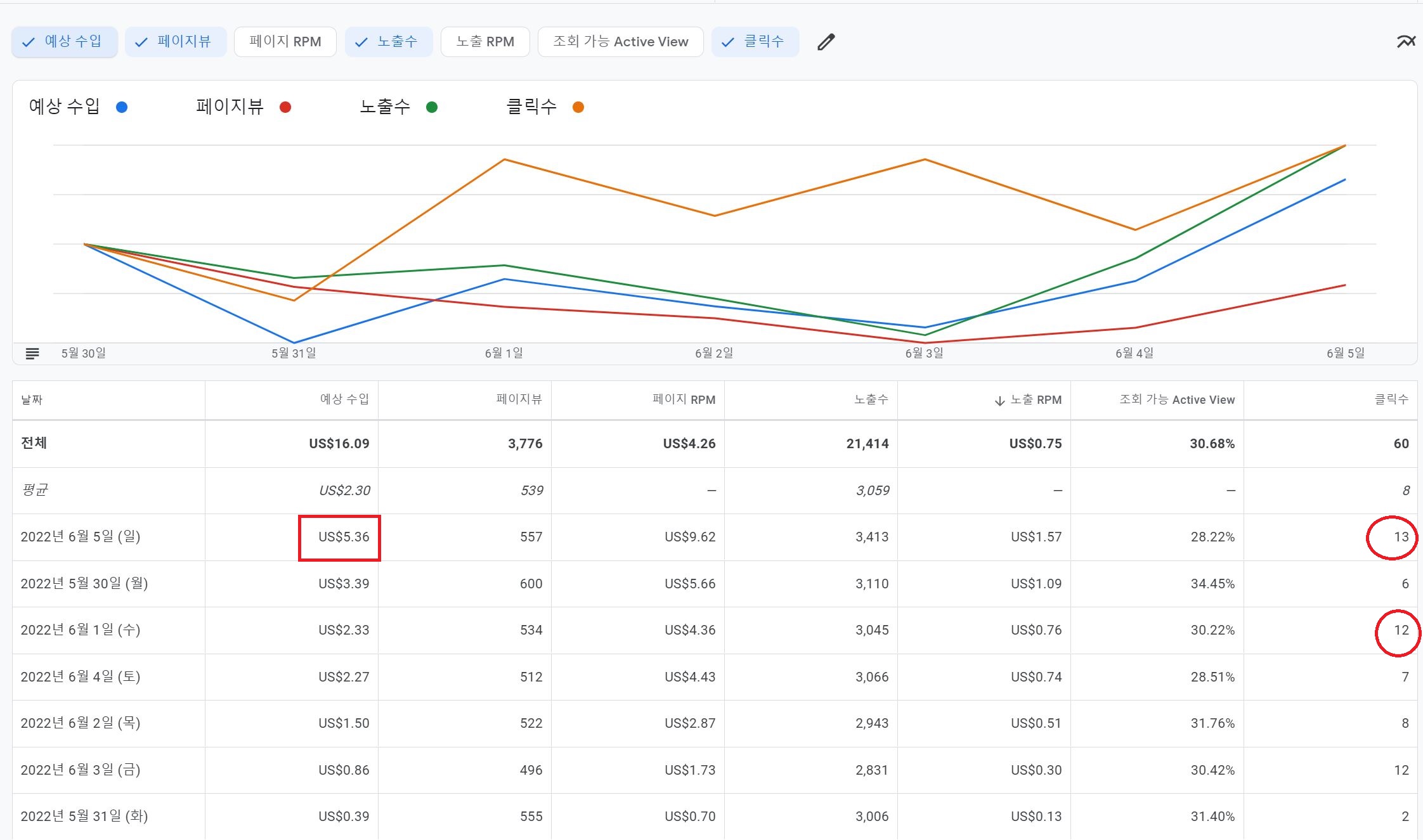
Task: Click the checkmark icon on 예상 수입 chip
Action: click(x=29, y=42)
